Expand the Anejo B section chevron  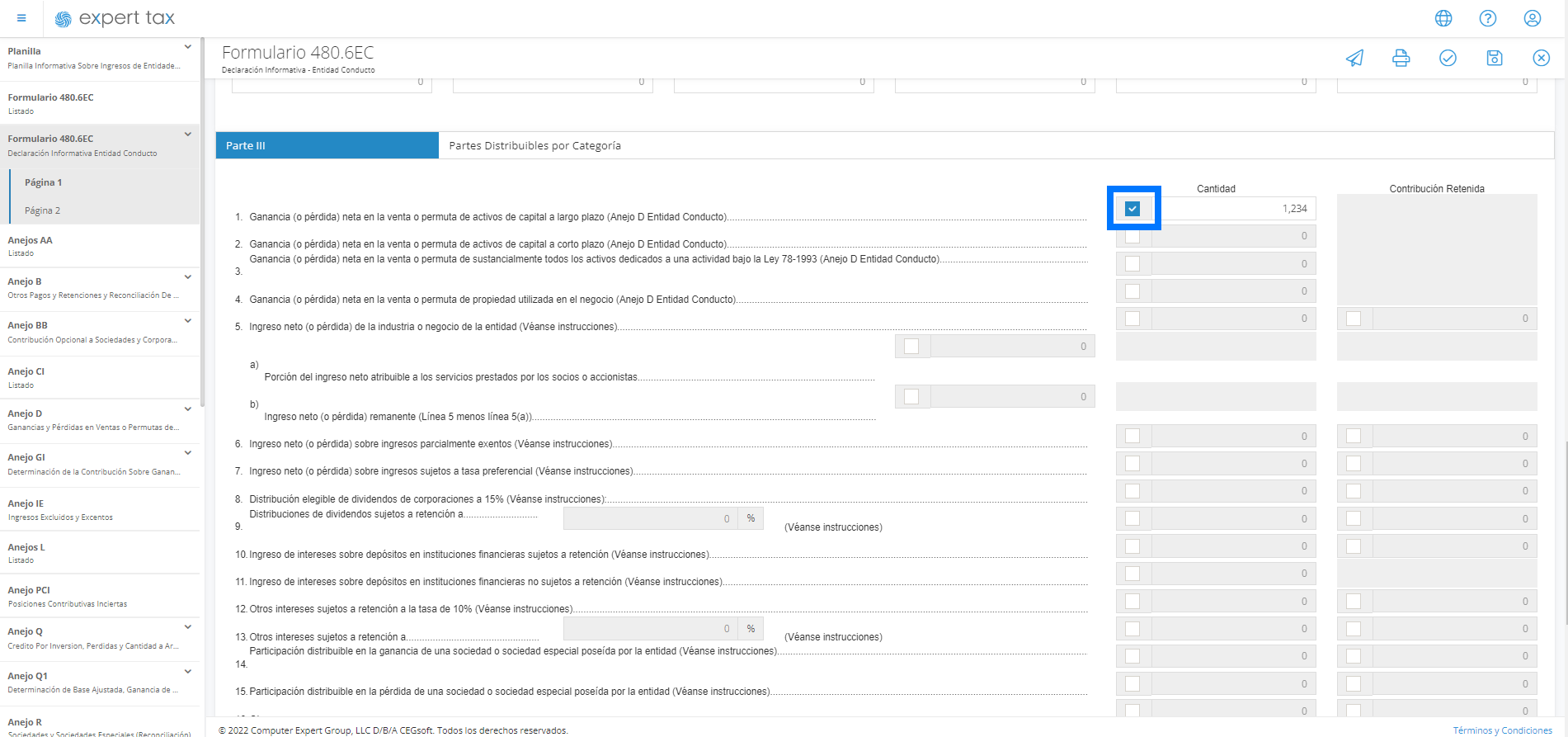click(188, 277)
